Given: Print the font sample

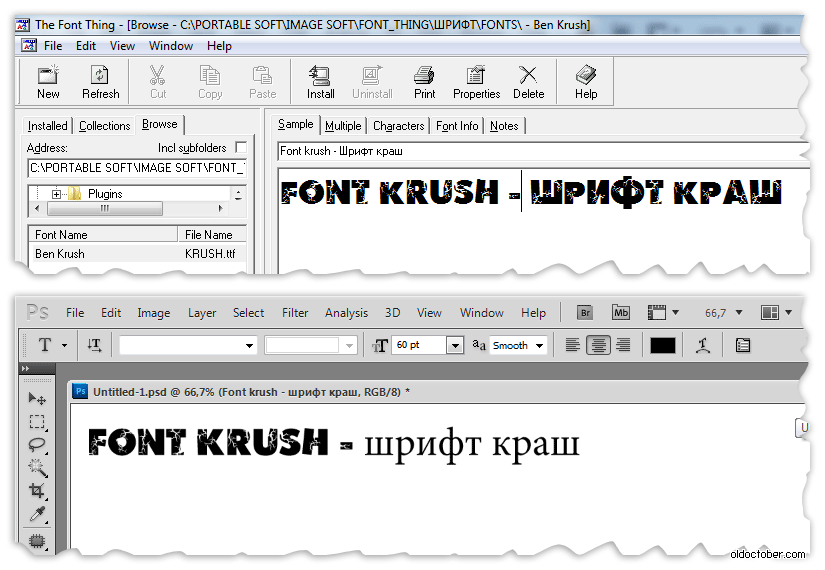Looking at the screenshot, I should 424,82.
